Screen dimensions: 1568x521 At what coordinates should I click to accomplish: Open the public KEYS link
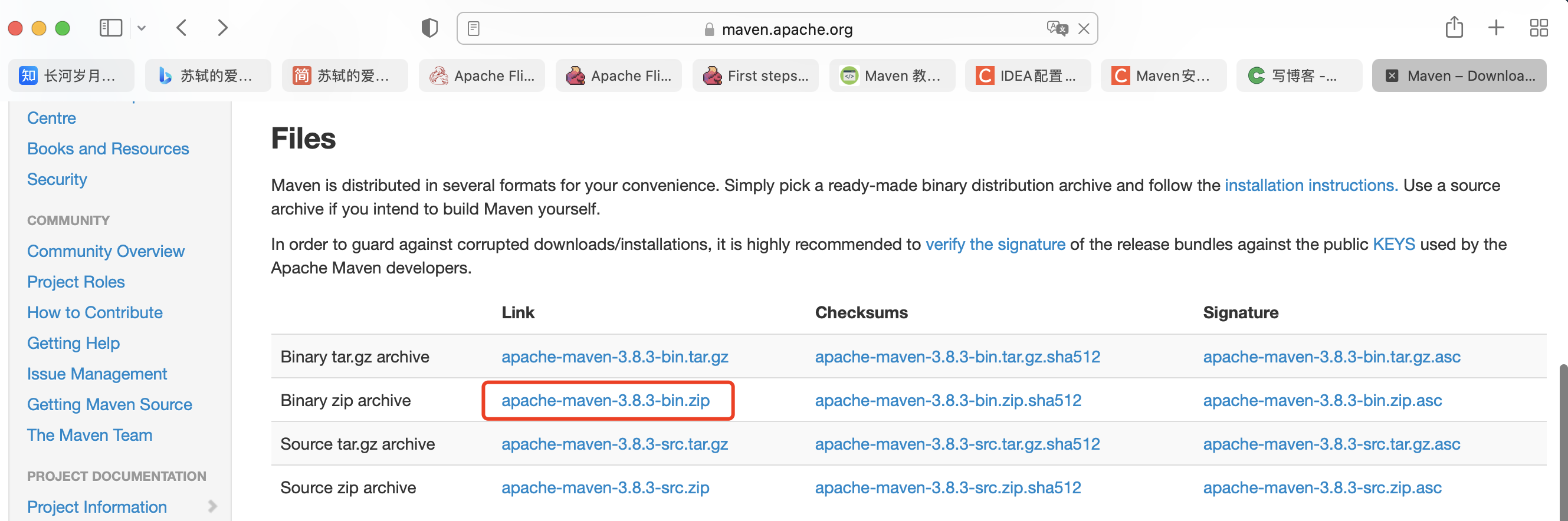pos(1394,245)
